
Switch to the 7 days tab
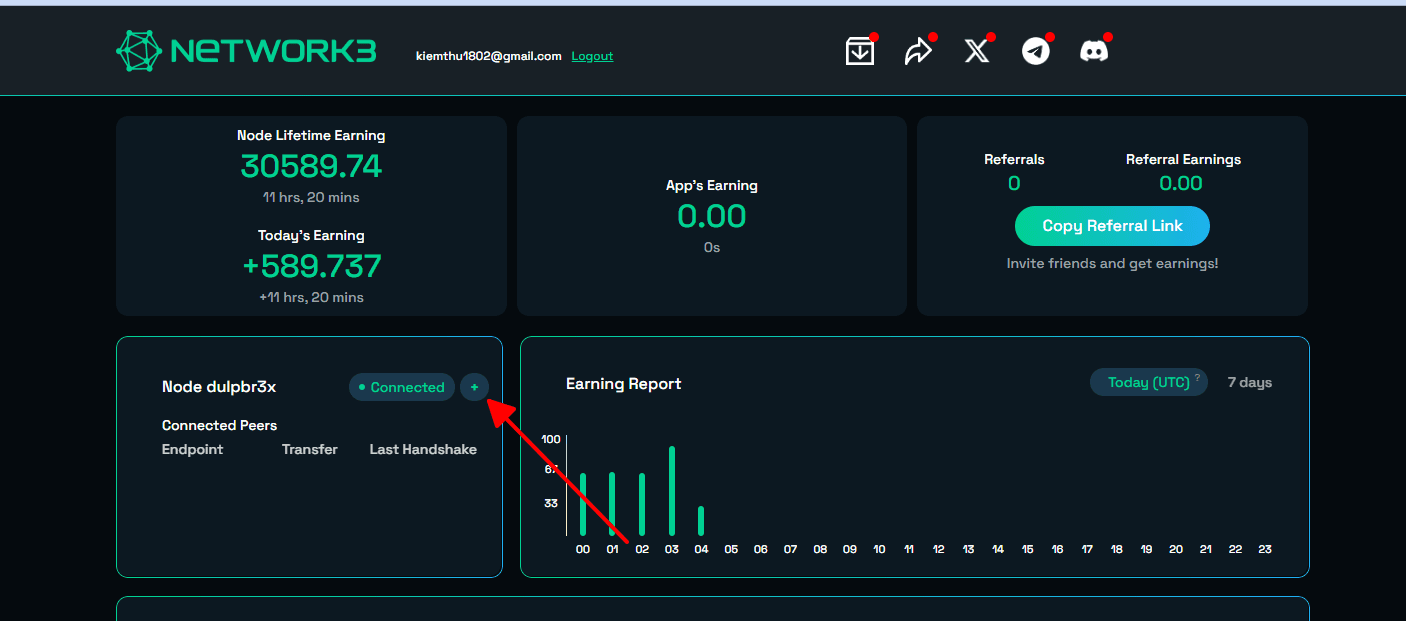[x=1250, y=382]
